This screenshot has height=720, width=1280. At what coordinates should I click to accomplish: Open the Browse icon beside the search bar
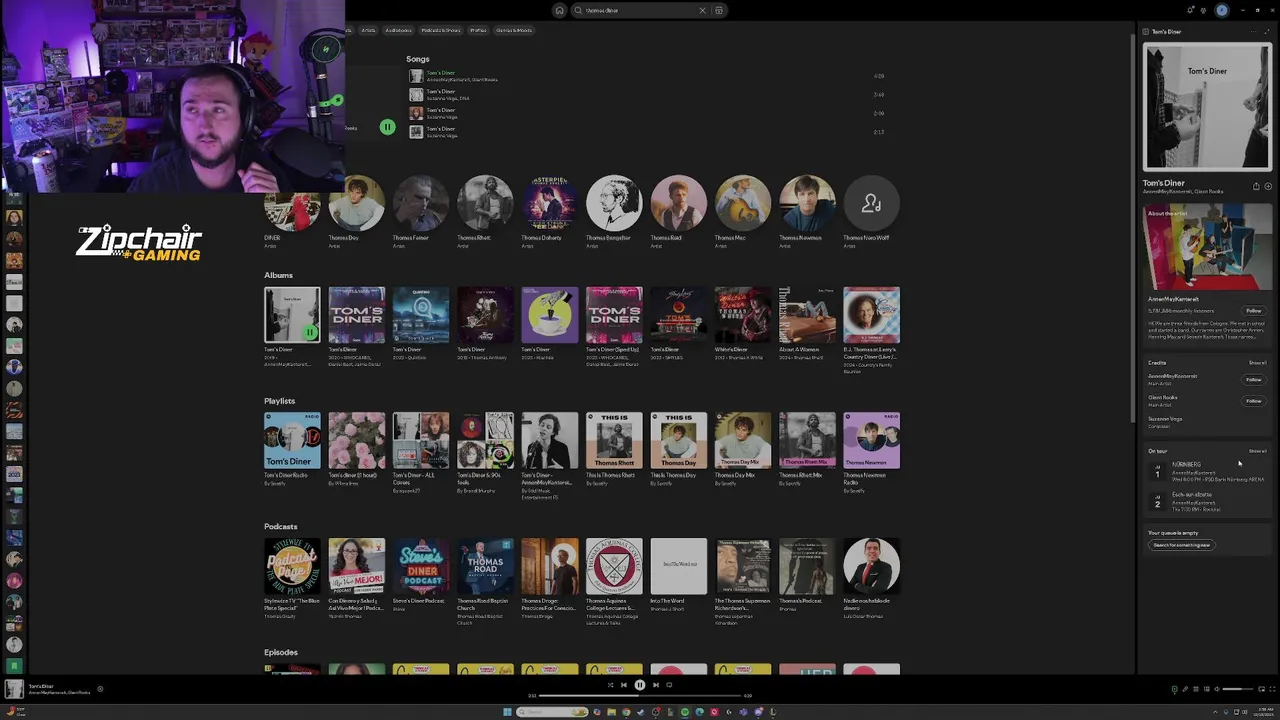pos(718,10)
